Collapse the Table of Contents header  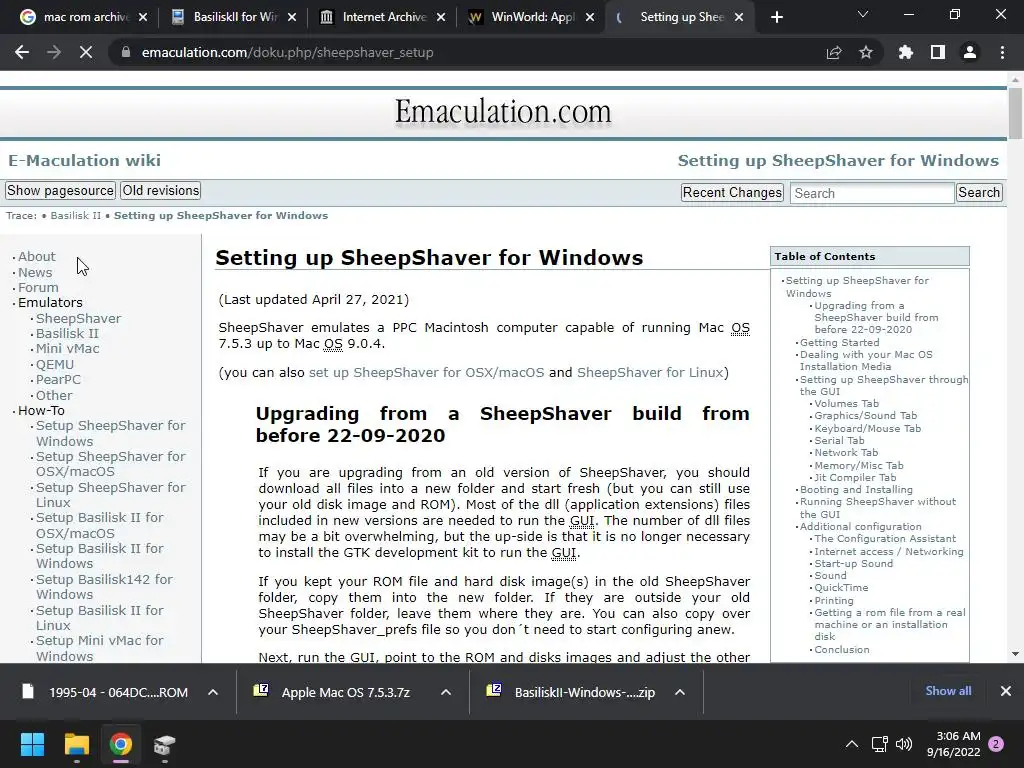tap(870, 257)
